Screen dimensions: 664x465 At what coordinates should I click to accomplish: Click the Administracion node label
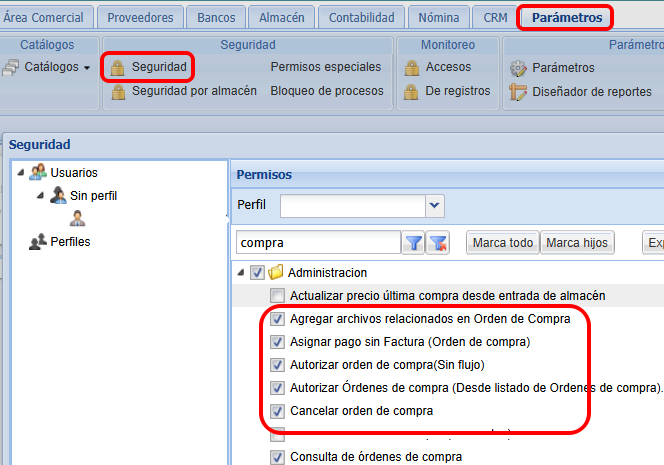click(327, 273)
